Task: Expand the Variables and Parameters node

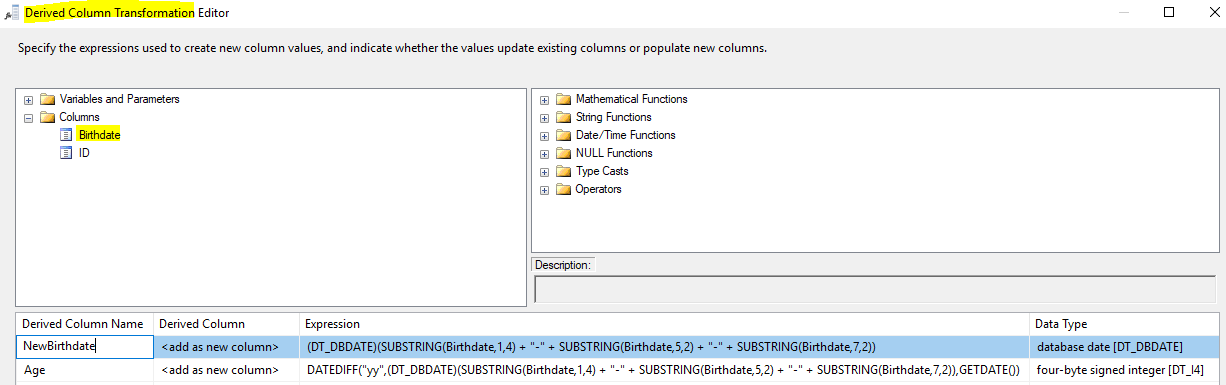Action: coord(28,100)
